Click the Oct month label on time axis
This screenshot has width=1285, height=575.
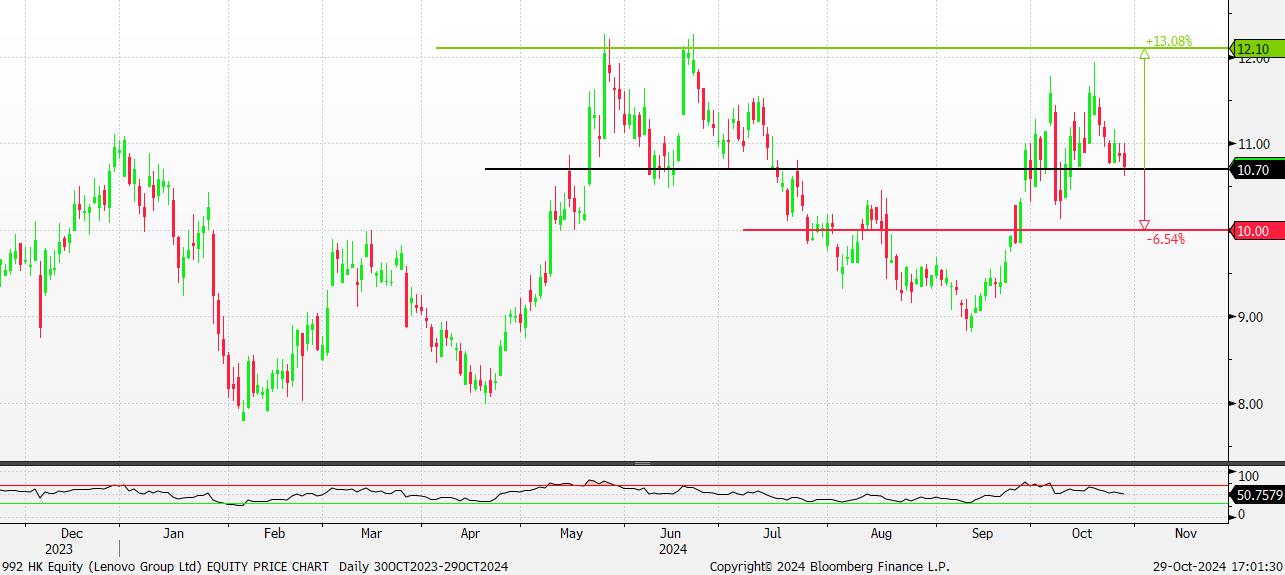[1082, 534]
